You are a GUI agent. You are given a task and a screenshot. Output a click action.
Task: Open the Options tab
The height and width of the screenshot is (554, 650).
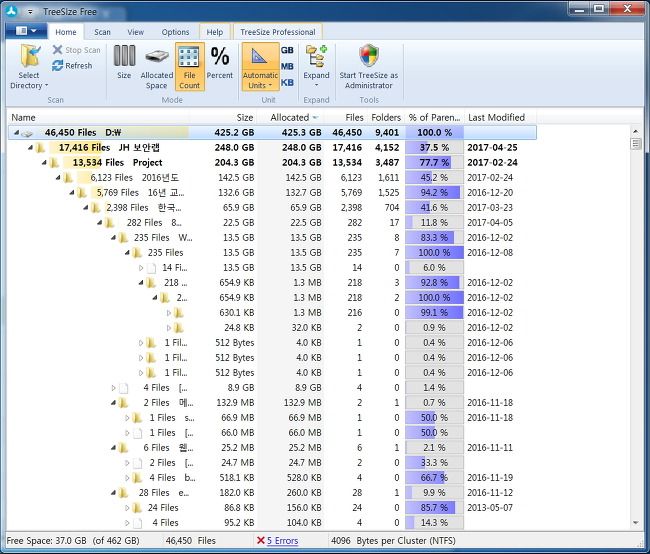click(175, 32)
